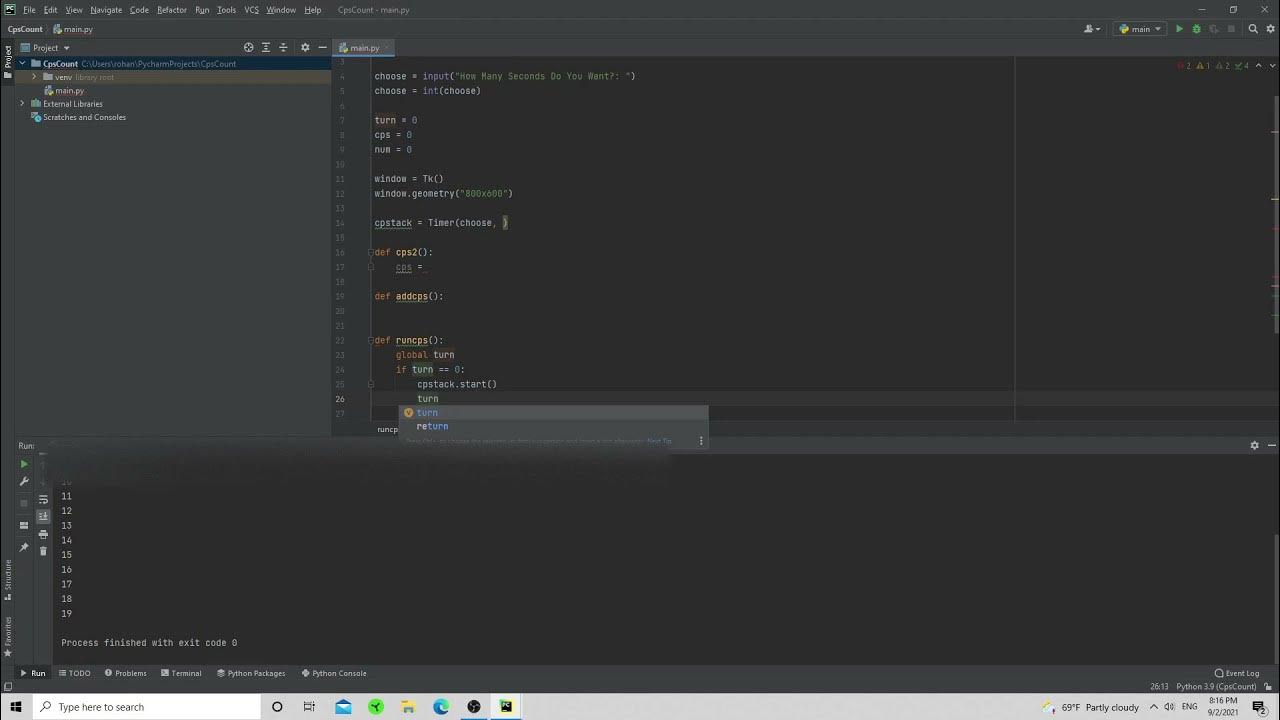The height and width of the screenshot is (720, 1280).
Task: Click the Windows search box
Action: tap(146, 707)
